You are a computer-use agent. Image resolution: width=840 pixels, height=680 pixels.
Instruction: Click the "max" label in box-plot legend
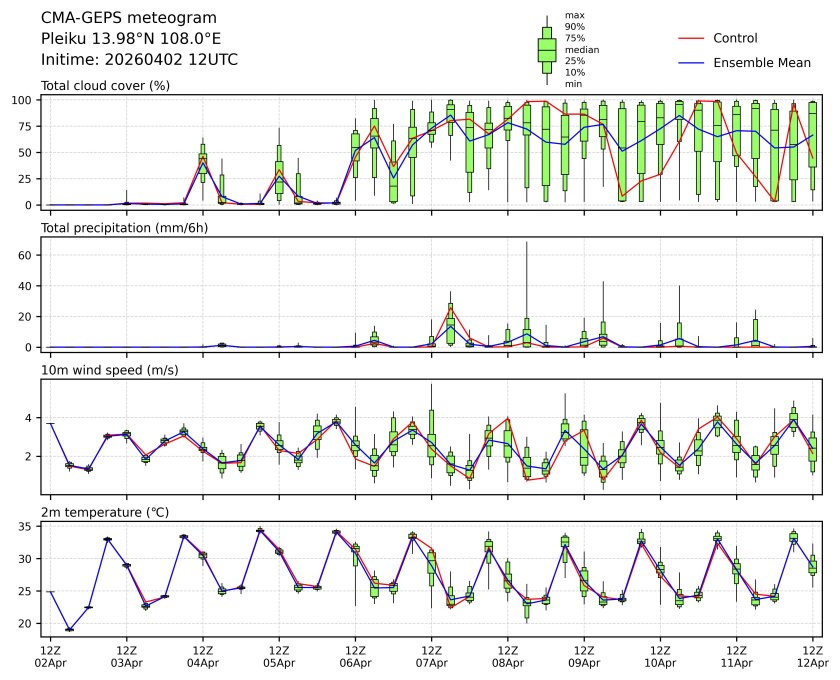click(x=574, y=16)
